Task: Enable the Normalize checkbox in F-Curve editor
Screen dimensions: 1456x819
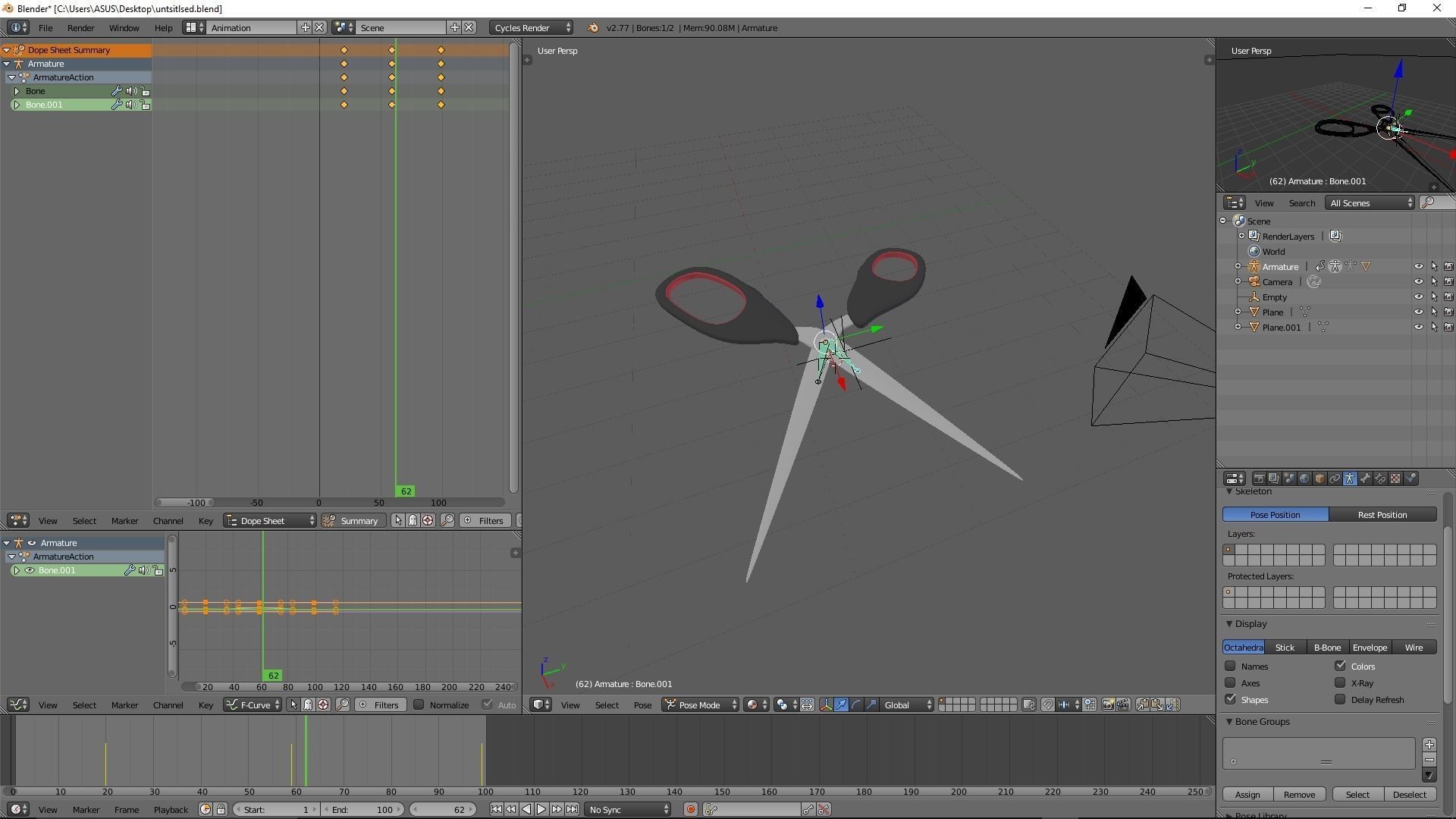Action: pos(418,704)
